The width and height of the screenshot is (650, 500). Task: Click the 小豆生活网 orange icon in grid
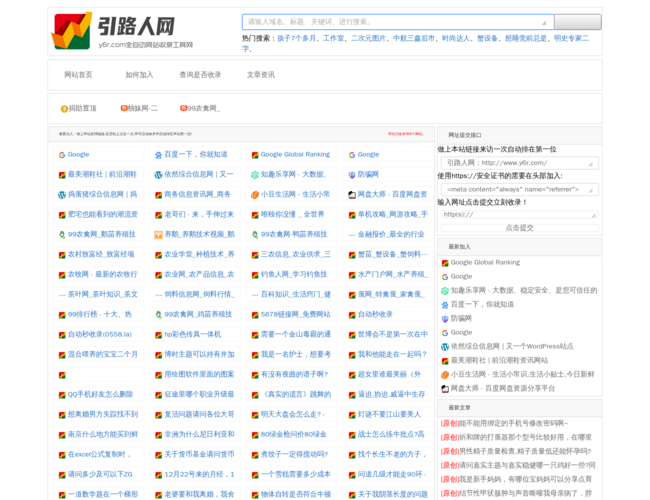(x=255, y=195)
